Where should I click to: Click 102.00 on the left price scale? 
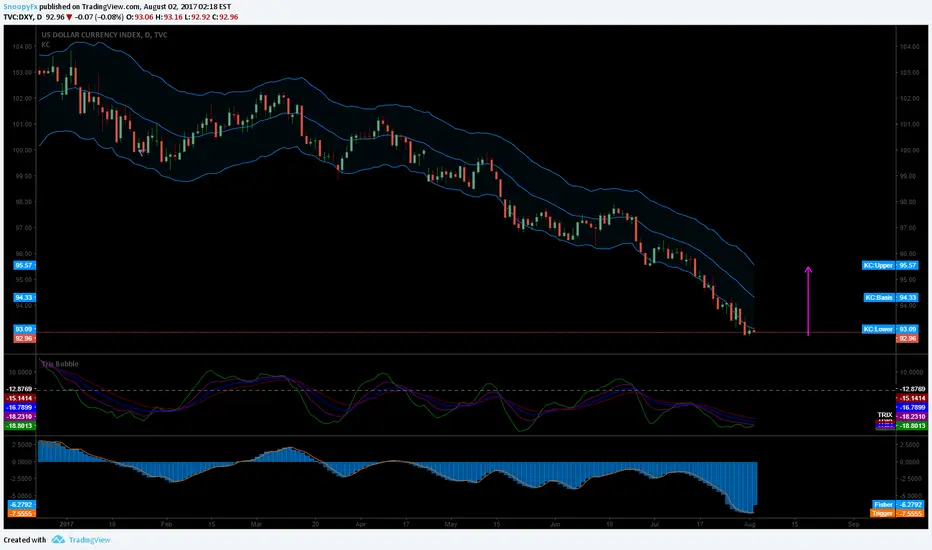[24, 99]
